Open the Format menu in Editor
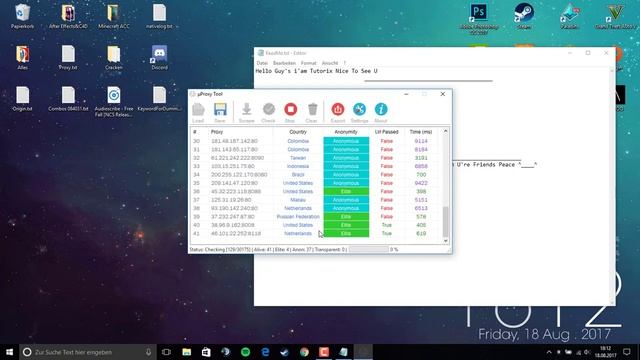 (309, 63)
